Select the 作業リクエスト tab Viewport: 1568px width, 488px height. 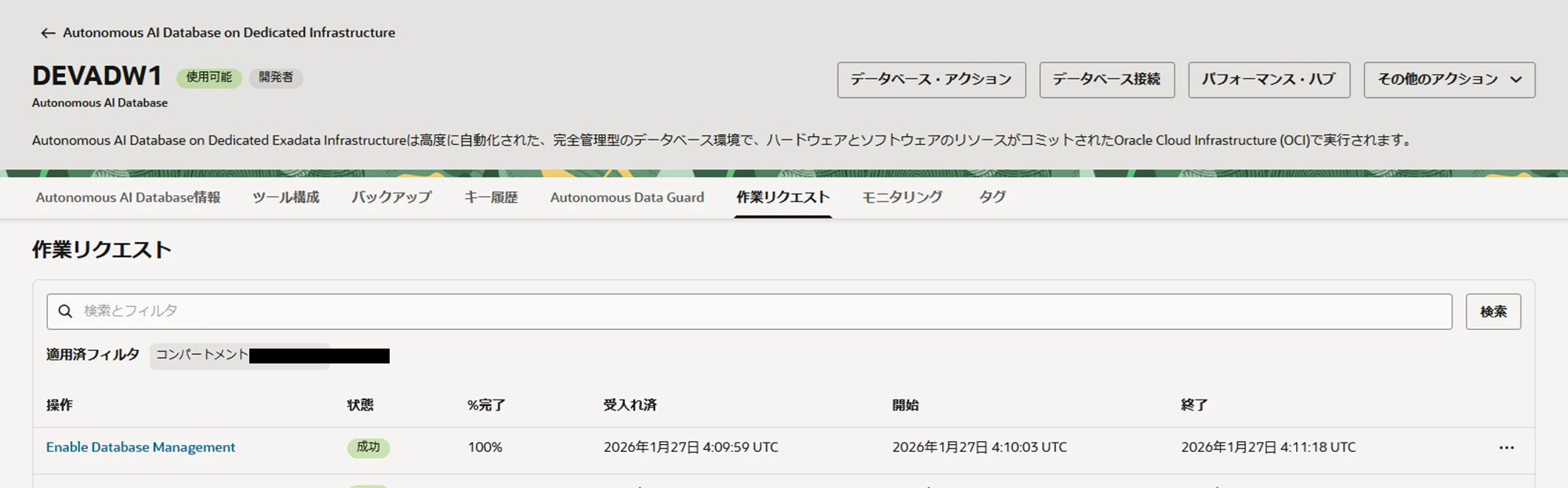[782, 197]
